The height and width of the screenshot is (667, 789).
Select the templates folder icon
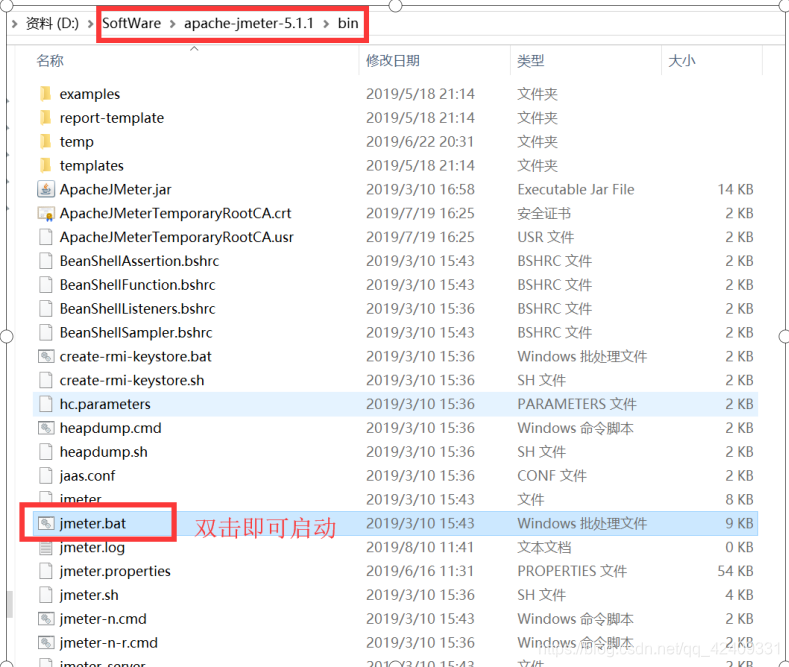[45, 165]
